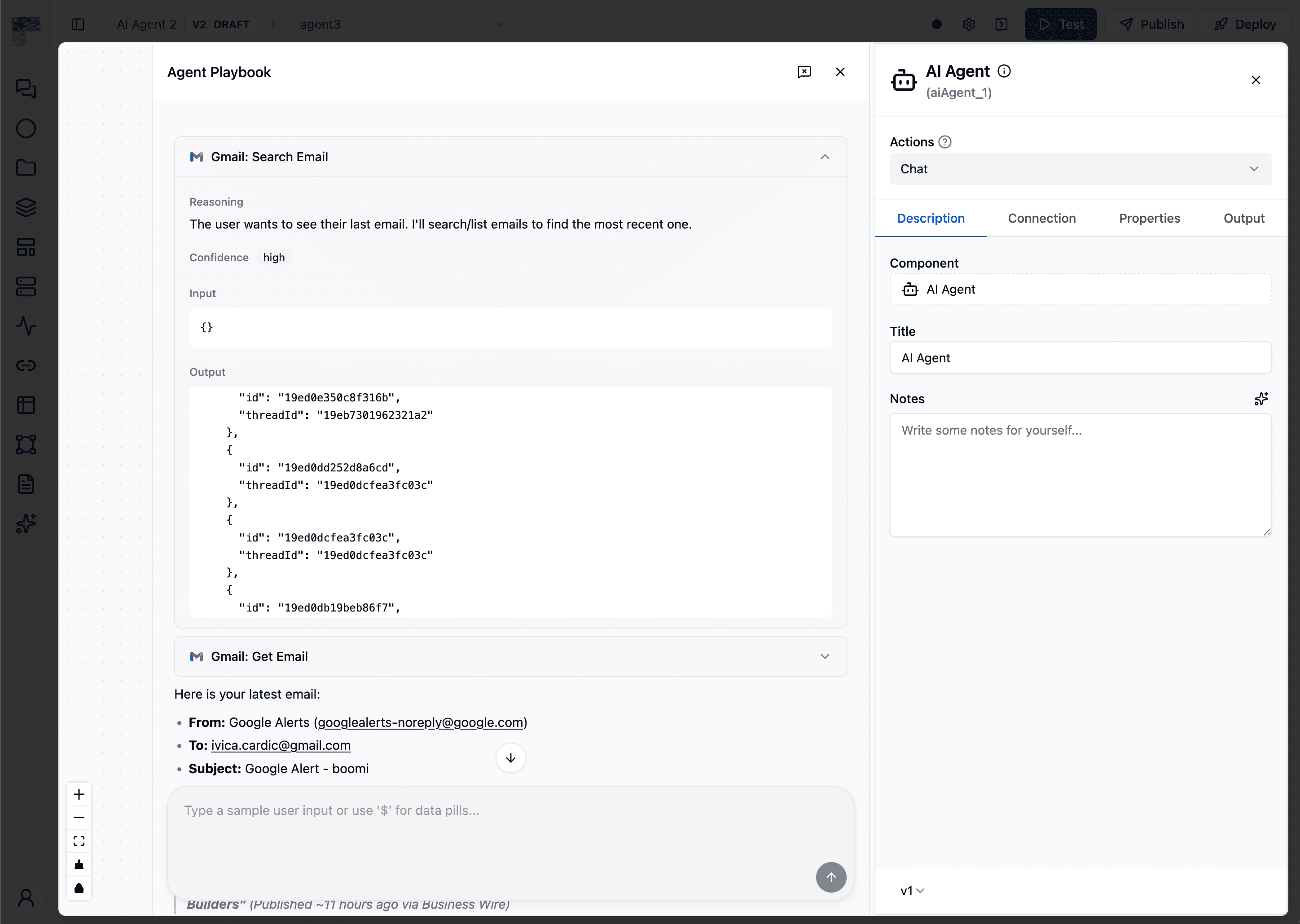The width and height of the screenshot is (1300, 924).
Task: Close the AI Agent properties panel
Action: [x=1256, y=80]
